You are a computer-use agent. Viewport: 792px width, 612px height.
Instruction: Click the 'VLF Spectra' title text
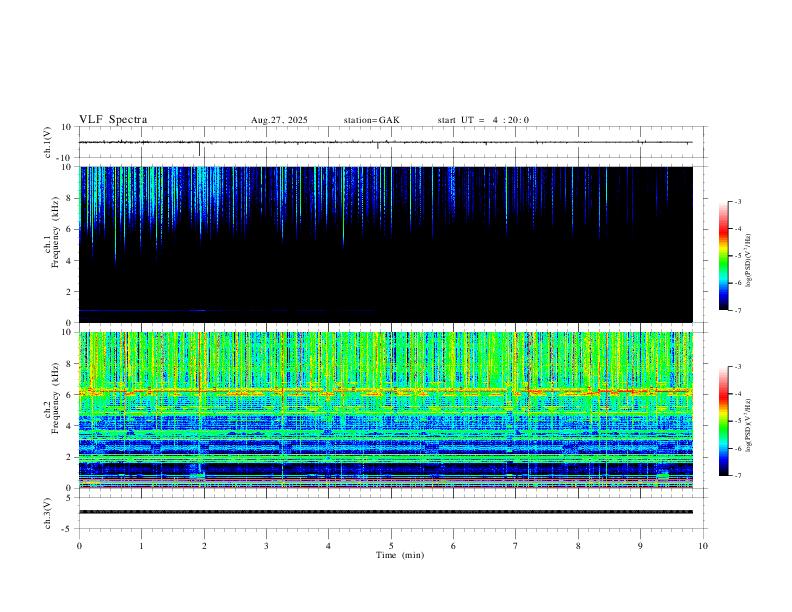pyautogui.click(x=113, y=120)
